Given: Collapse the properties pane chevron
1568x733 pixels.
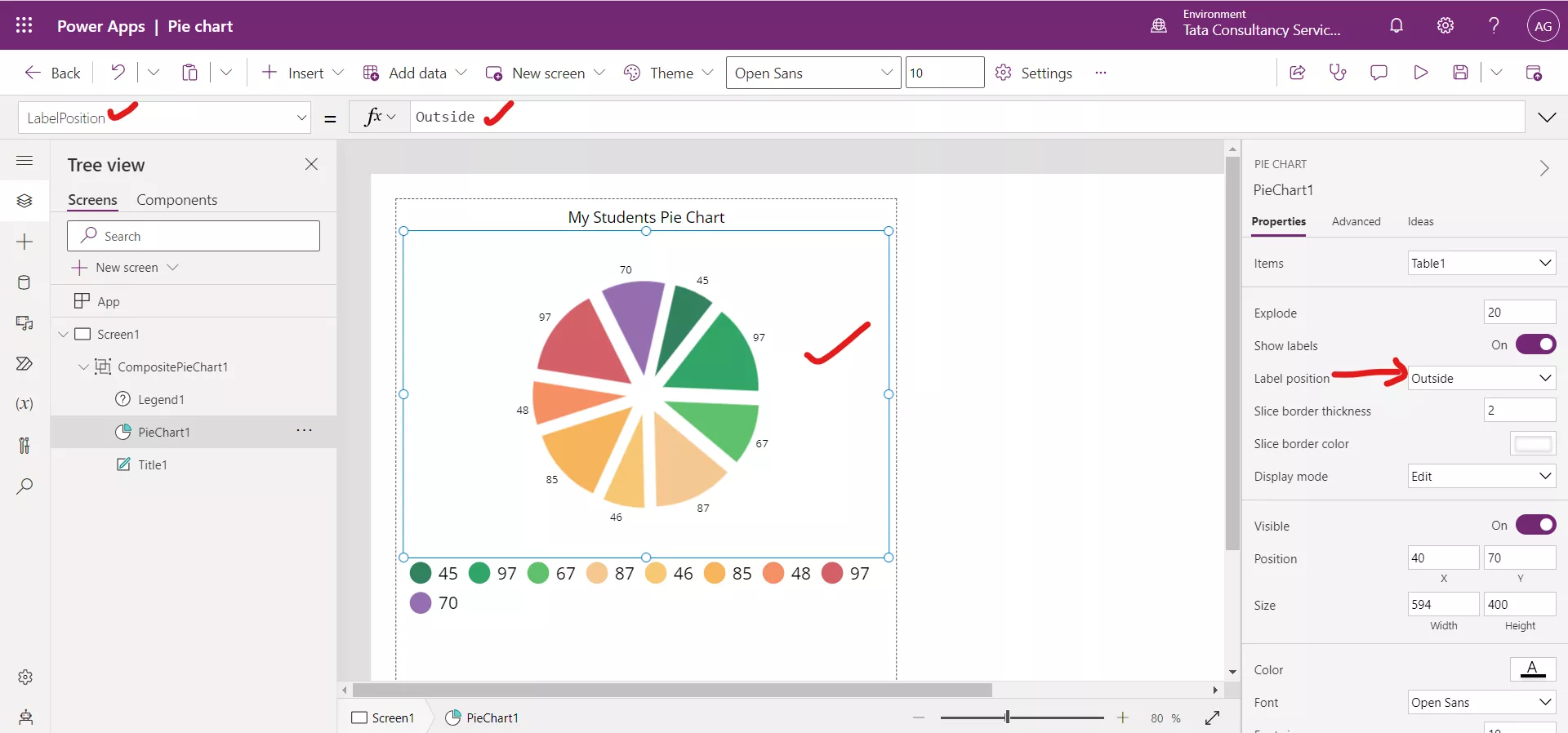Looking at the screenshot, I should tap(1543, 168).
